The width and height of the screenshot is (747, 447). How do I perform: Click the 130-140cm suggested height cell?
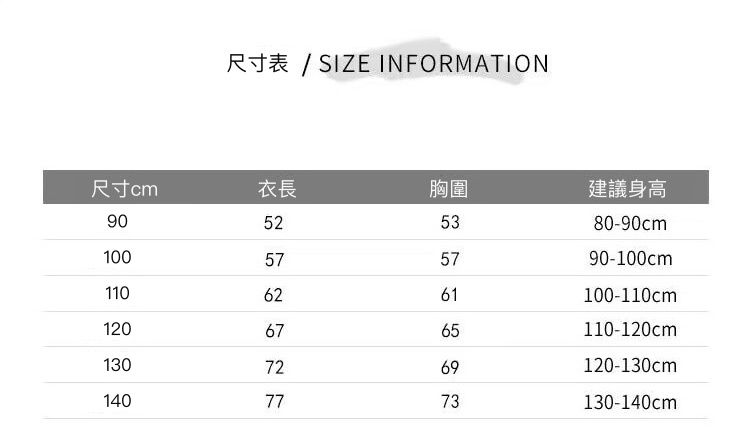tap(630, 402)
